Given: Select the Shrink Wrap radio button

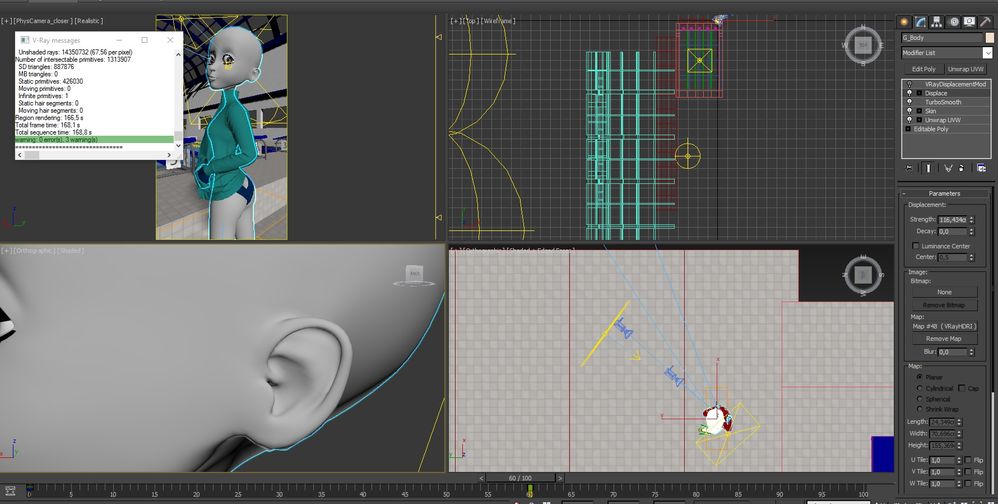Looking at the screenshot, I should coord(919,409).
